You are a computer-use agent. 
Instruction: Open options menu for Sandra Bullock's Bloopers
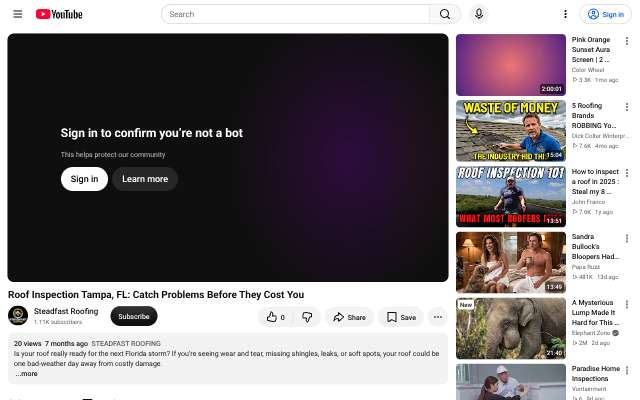coord(627,238)
